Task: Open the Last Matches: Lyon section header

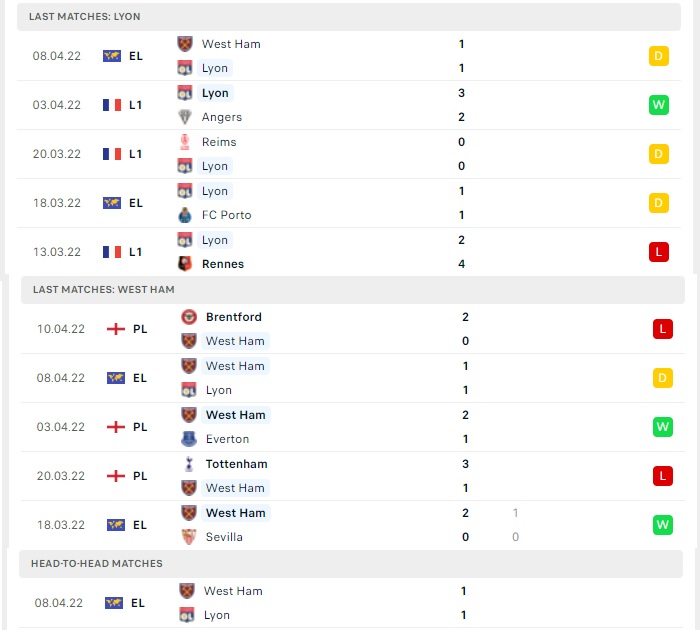Action: point(349,17)
